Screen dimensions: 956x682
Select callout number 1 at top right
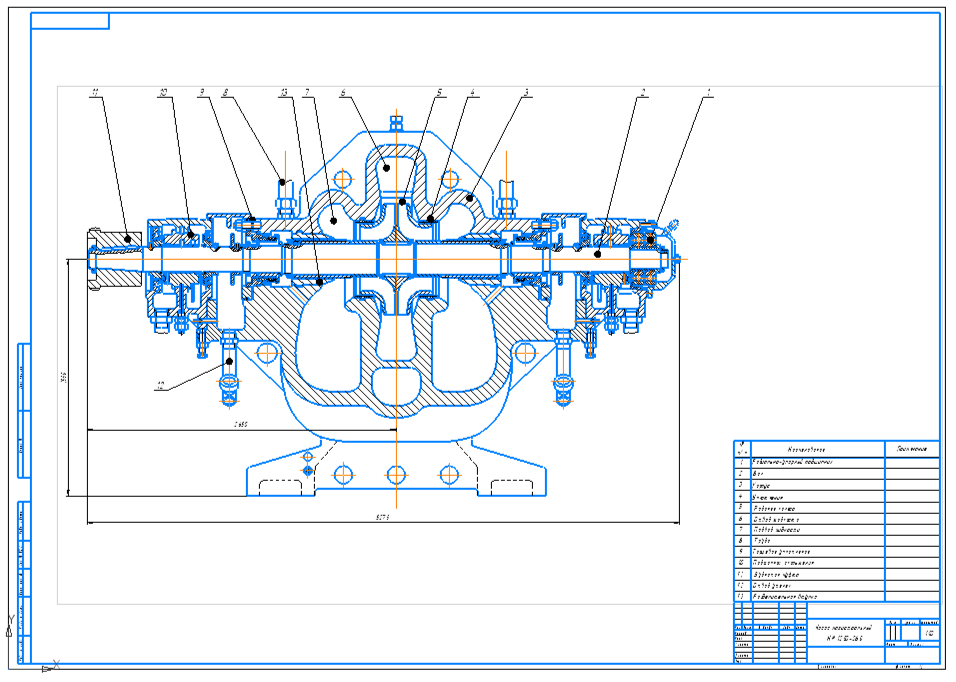coord(708,93)
